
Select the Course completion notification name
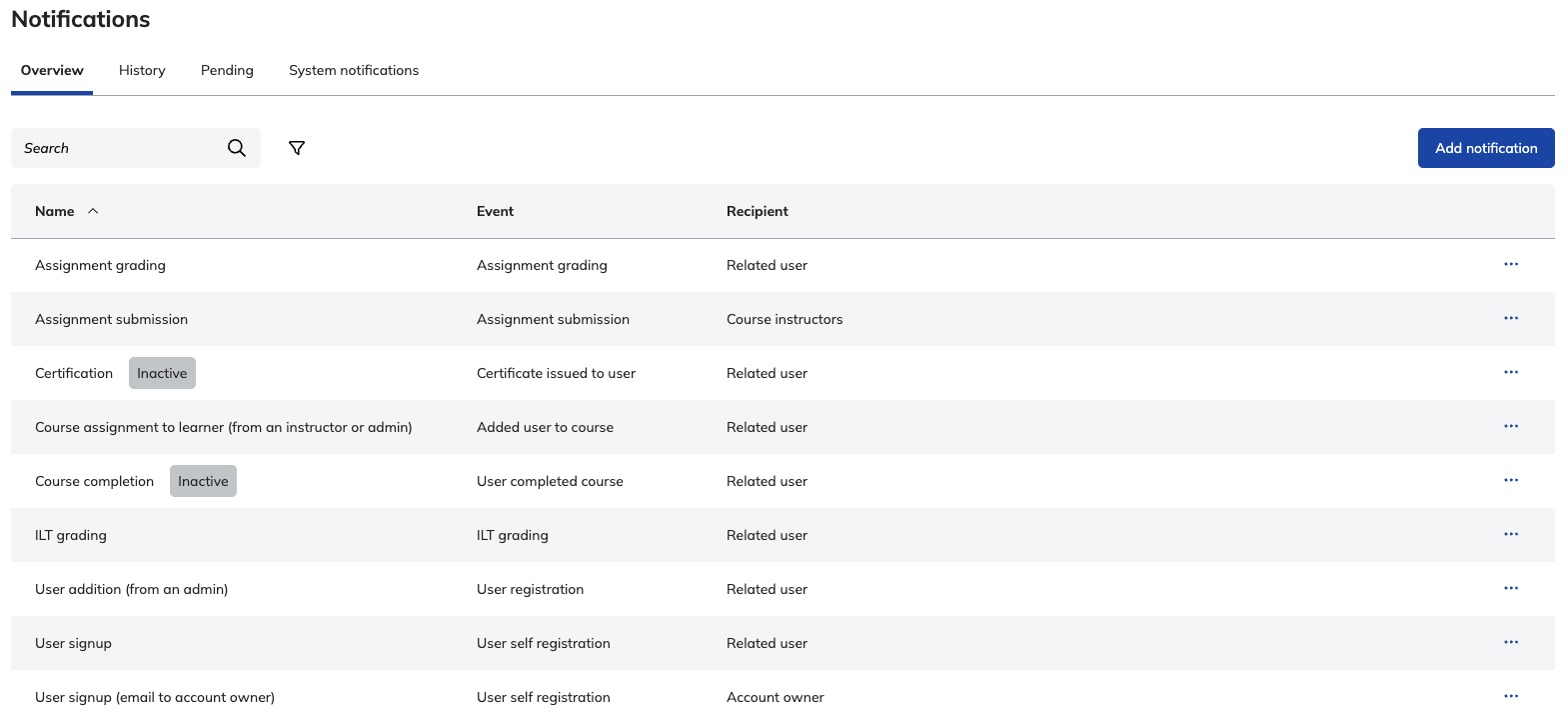click(x=94, y=481)
